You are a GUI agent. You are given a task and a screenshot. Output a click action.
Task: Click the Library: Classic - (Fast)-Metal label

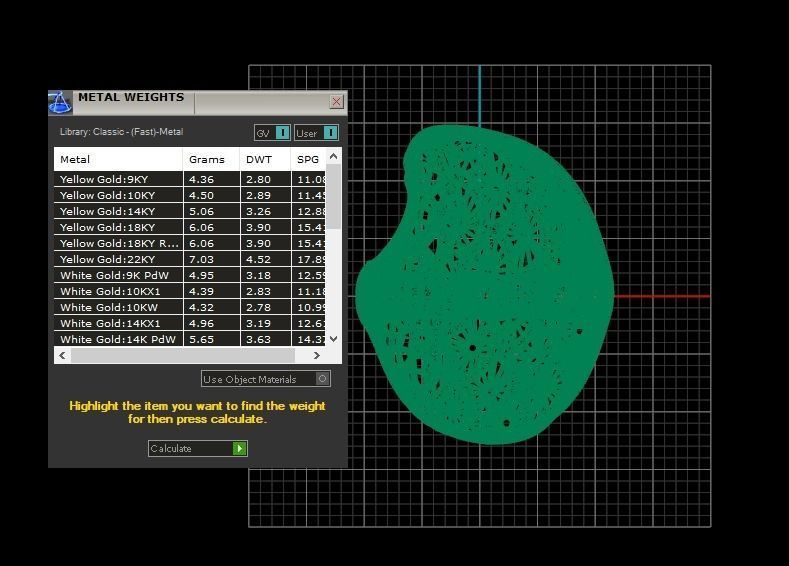121,132
